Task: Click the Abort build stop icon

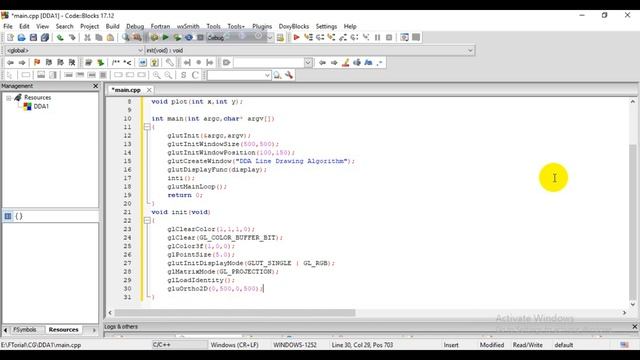Action: pos(200,38)
